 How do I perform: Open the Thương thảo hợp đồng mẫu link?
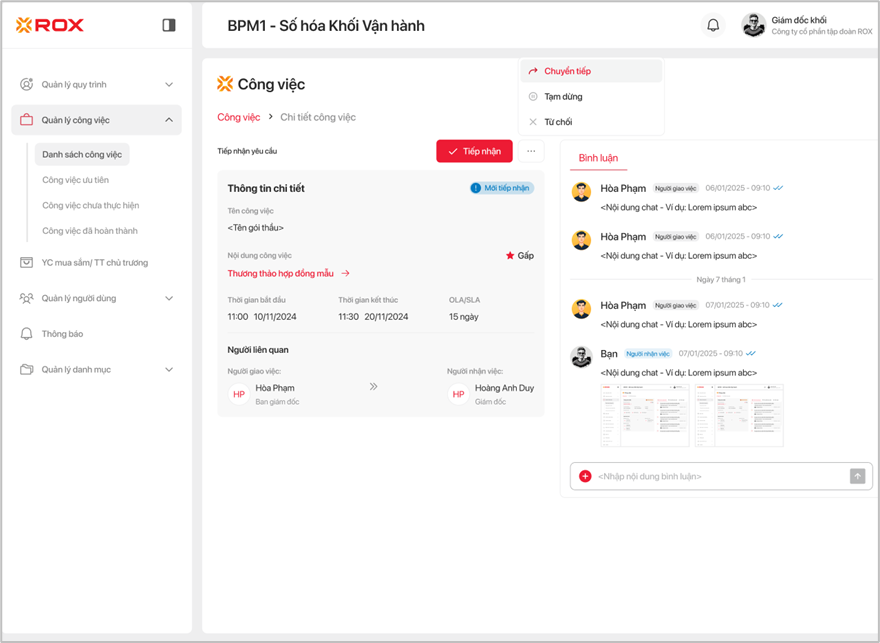pos(280,273)
